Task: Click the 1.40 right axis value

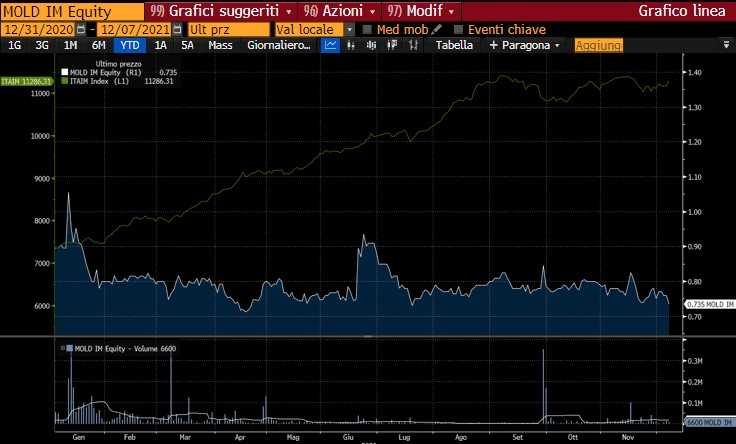Action: pyautogui.click(x=695, y=73)
